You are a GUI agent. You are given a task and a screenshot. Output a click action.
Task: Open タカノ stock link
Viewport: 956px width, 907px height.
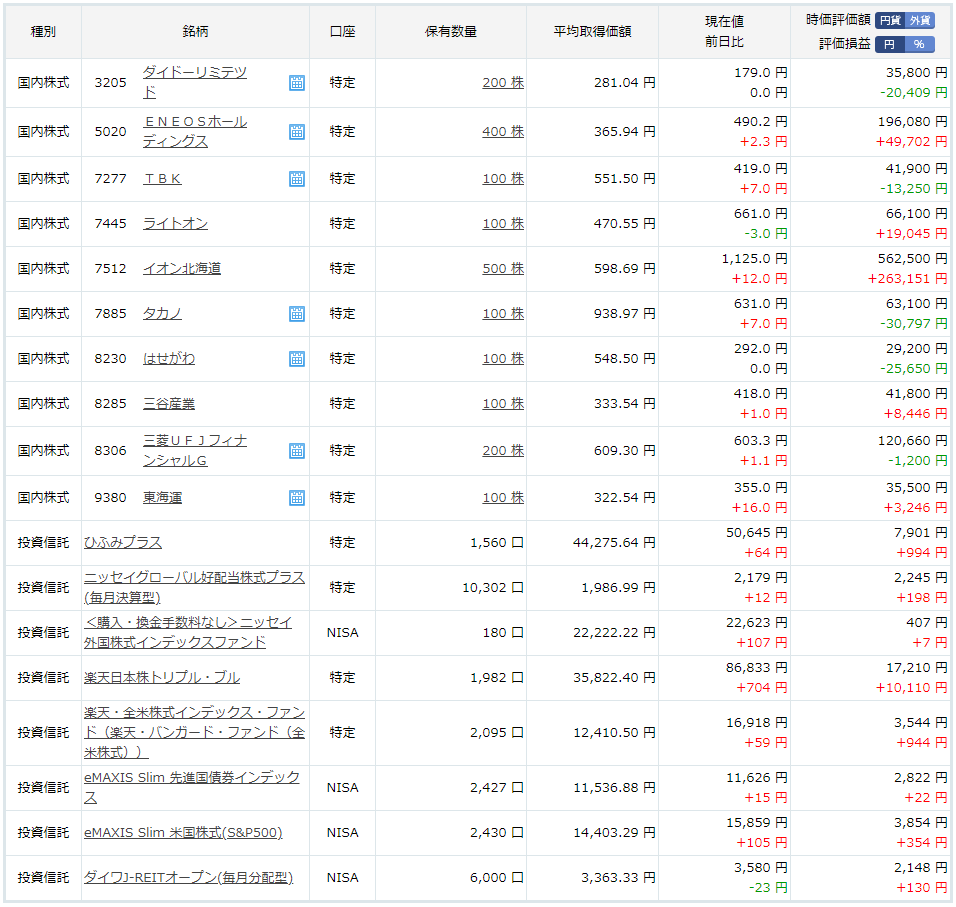pos(162,314)
